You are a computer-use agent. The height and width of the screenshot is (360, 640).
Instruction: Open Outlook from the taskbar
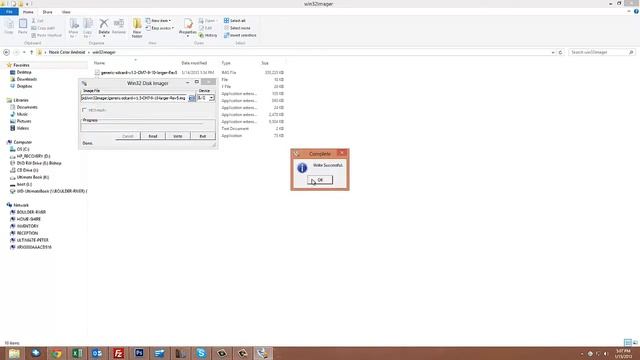pos(98,353)
